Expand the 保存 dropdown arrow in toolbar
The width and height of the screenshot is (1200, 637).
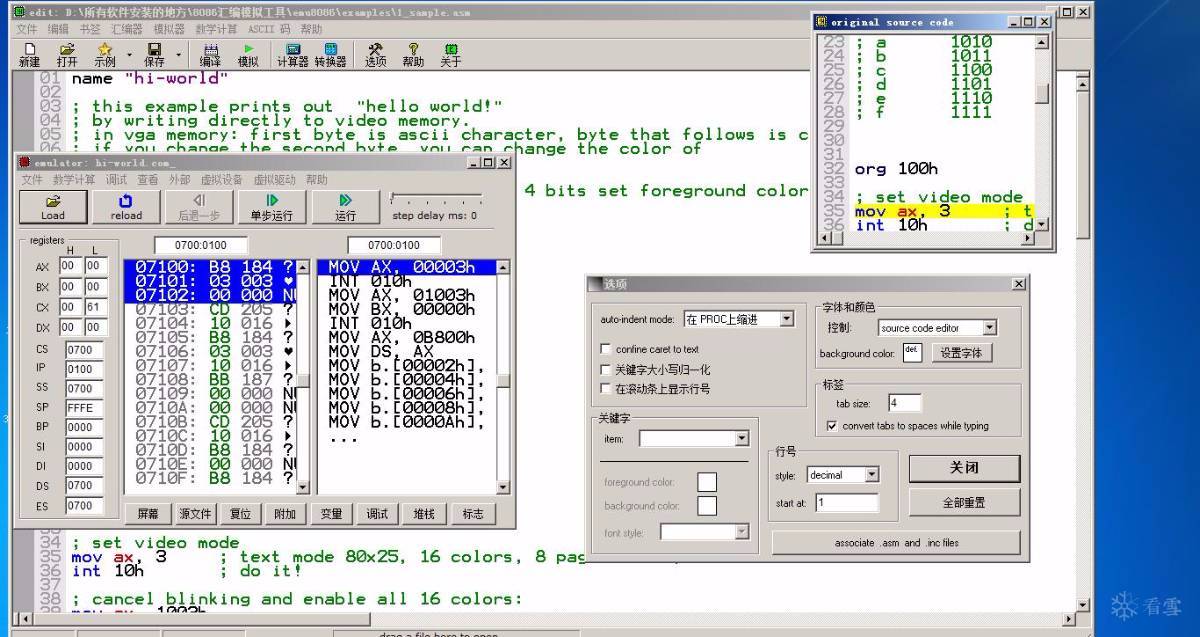tap(179, 53)
